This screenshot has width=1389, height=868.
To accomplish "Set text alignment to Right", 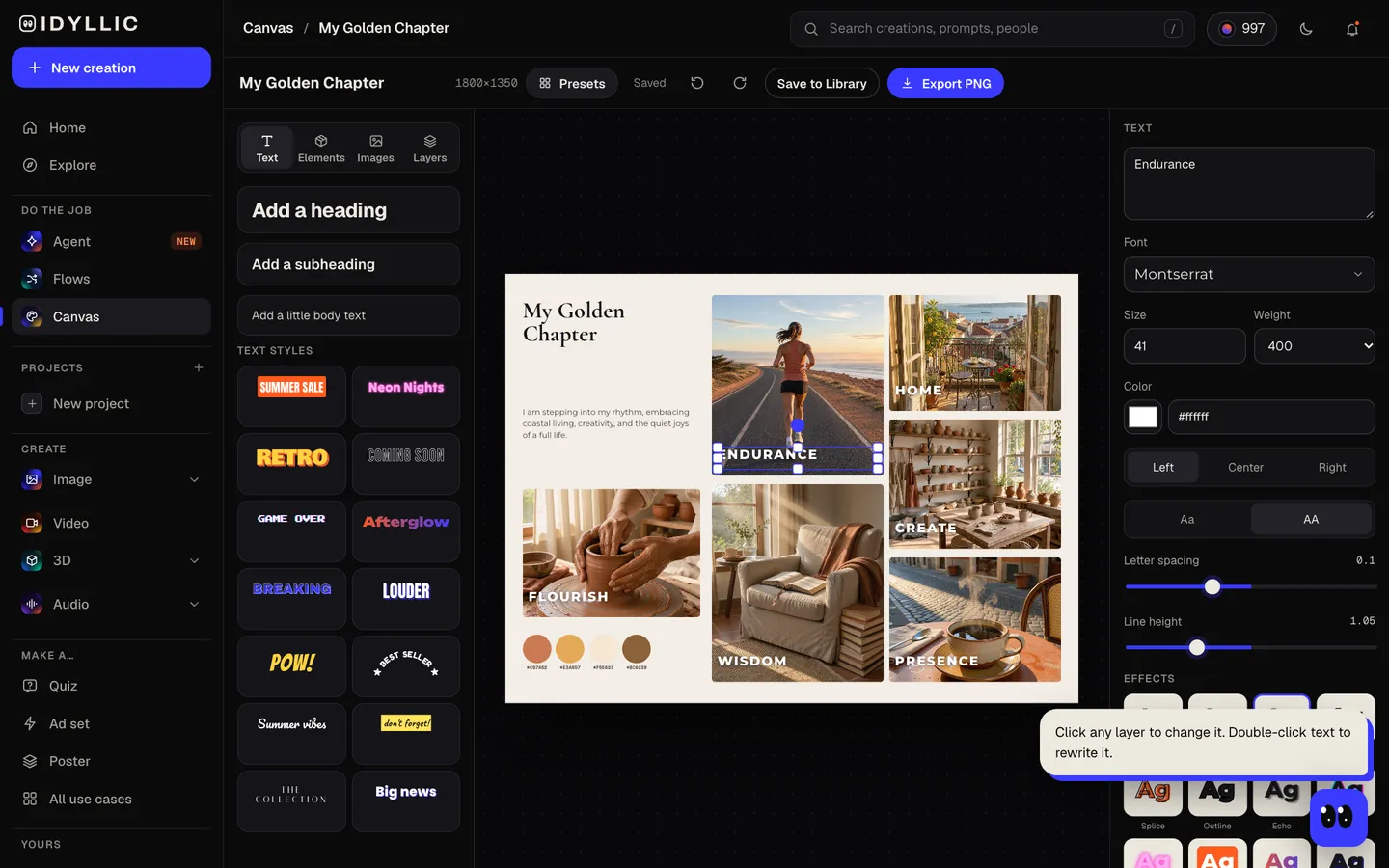I will point(1332,467).
